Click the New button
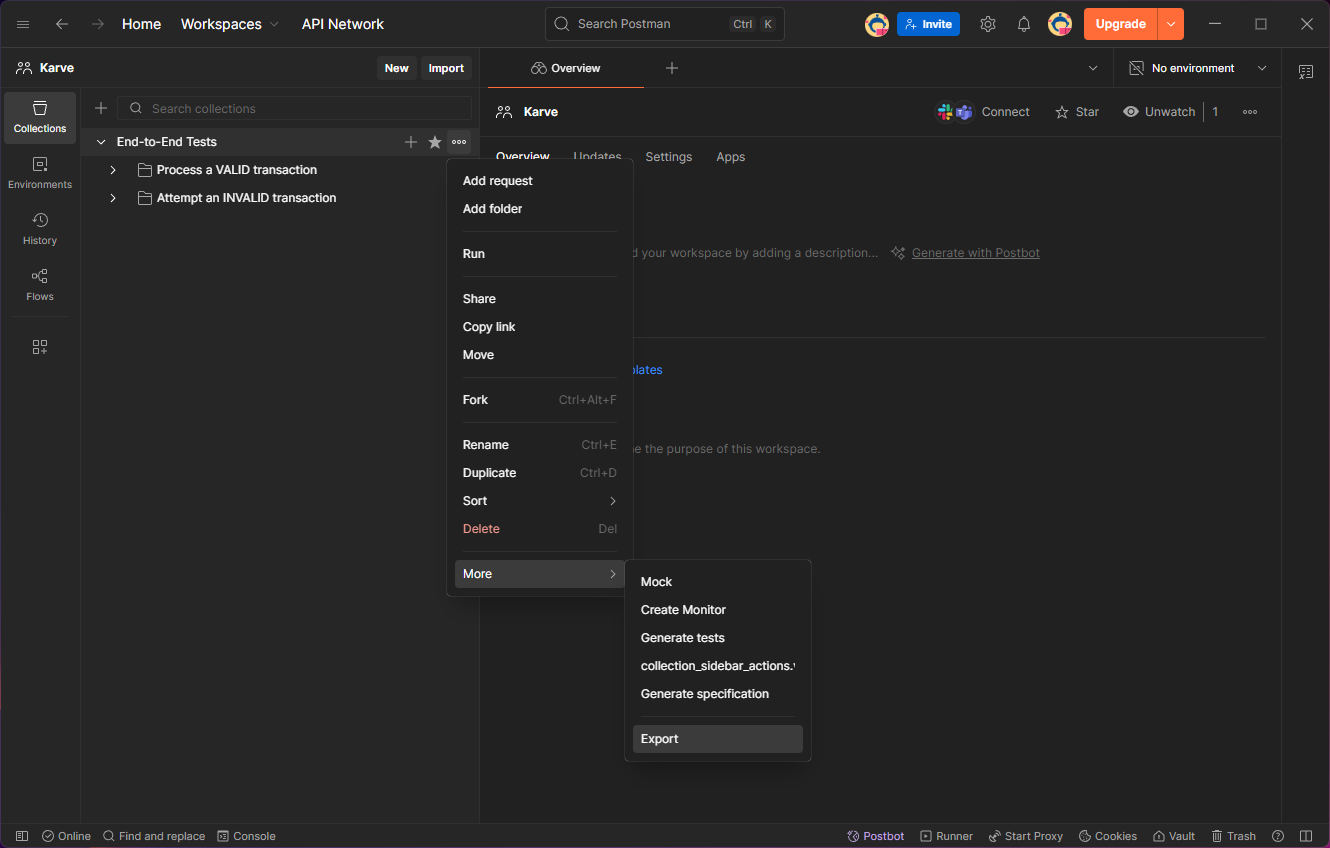The height and width of the screenshot is (848, 1330). tap(397, 68)
